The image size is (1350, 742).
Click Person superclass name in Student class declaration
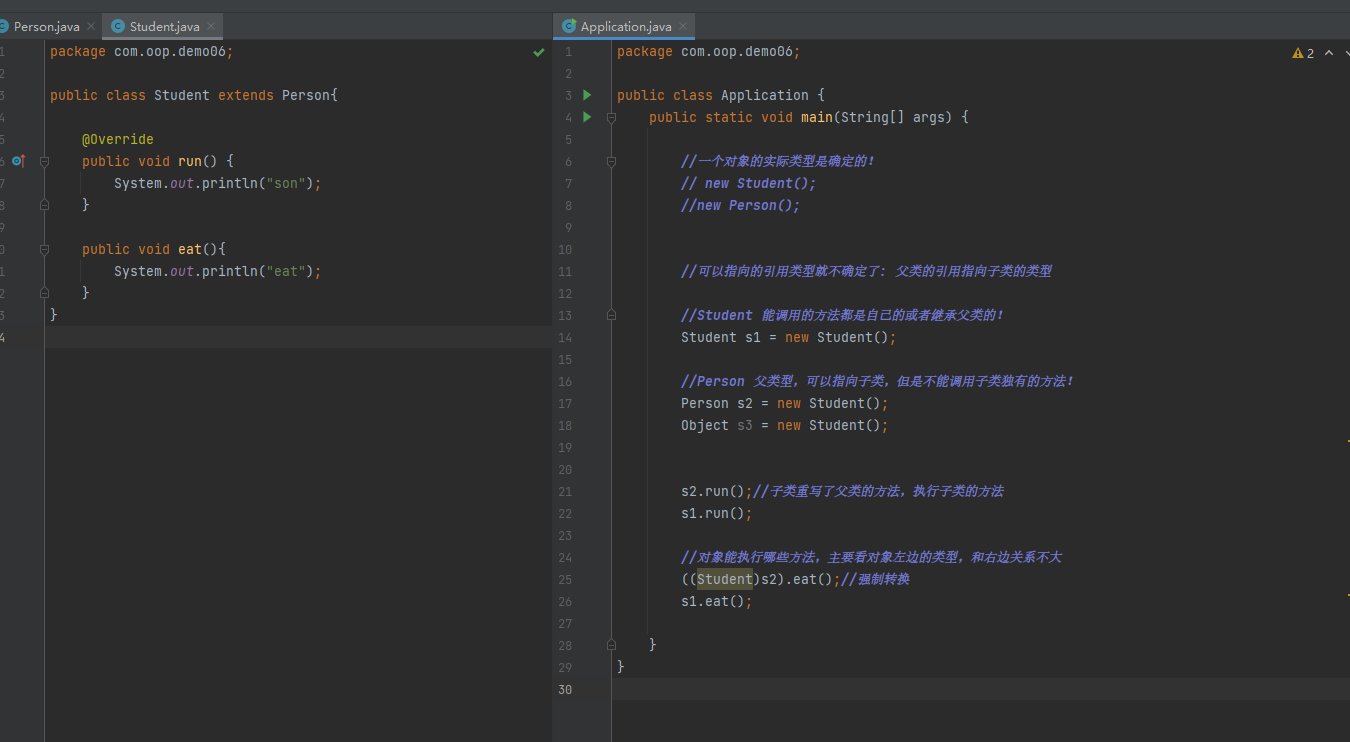pyautogui.click(x=305, y=95)
